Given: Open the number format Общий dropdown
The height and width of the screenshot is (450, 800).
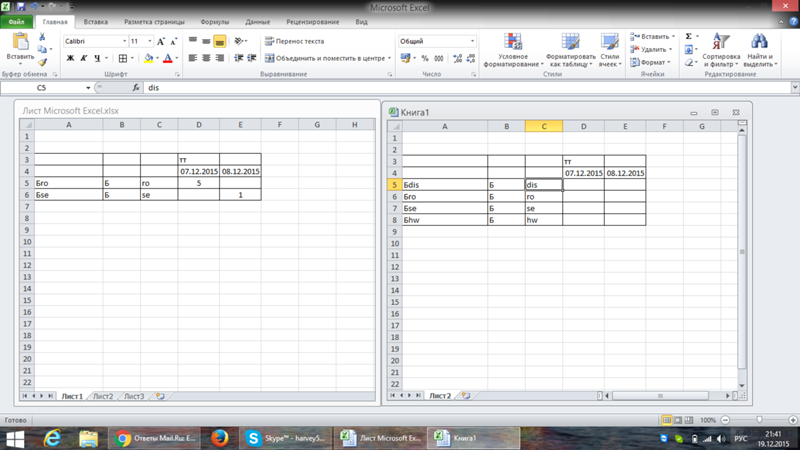Looking at the screenshot, I should click(x=472, y=41).
